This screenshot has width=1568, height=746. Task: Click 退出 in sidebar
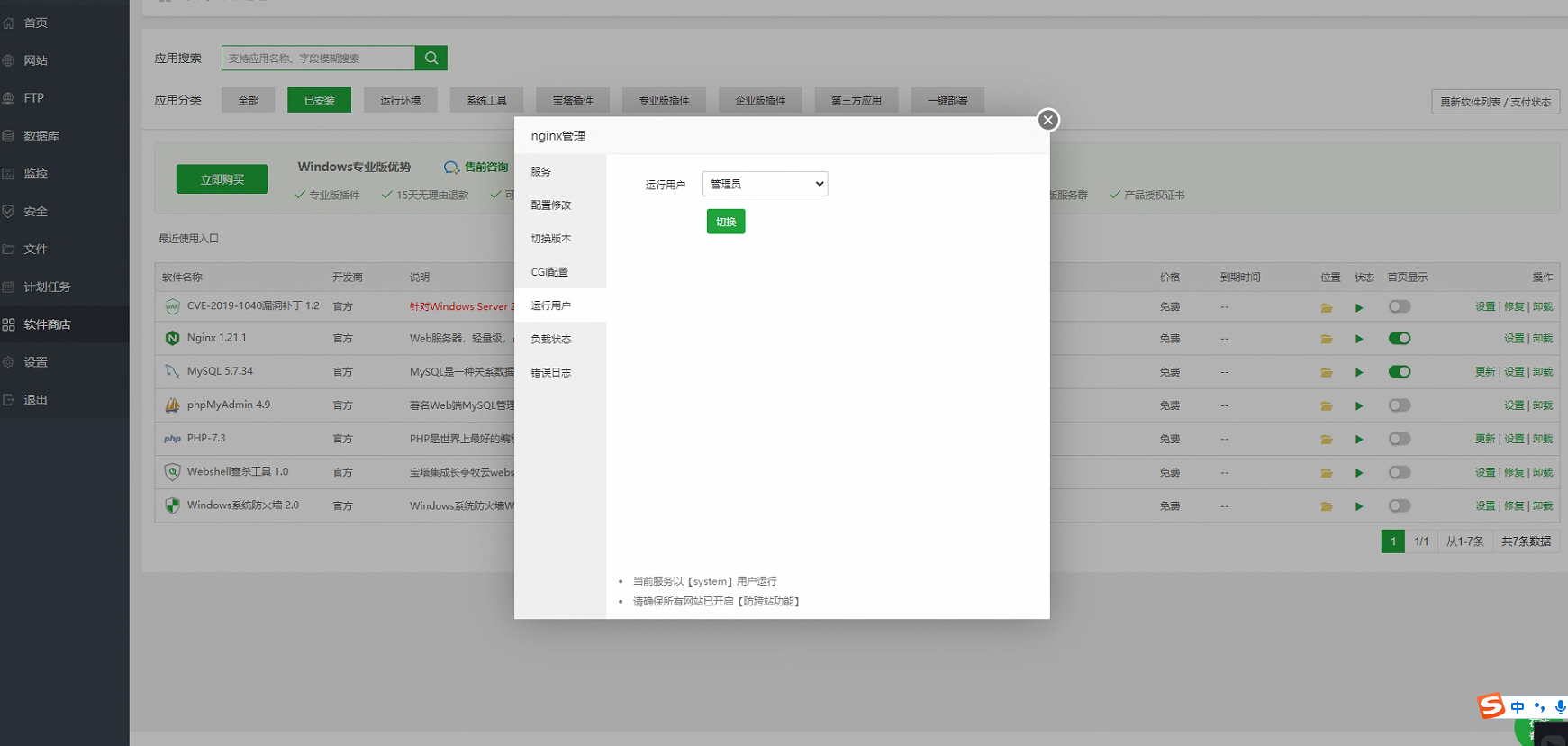65,400
